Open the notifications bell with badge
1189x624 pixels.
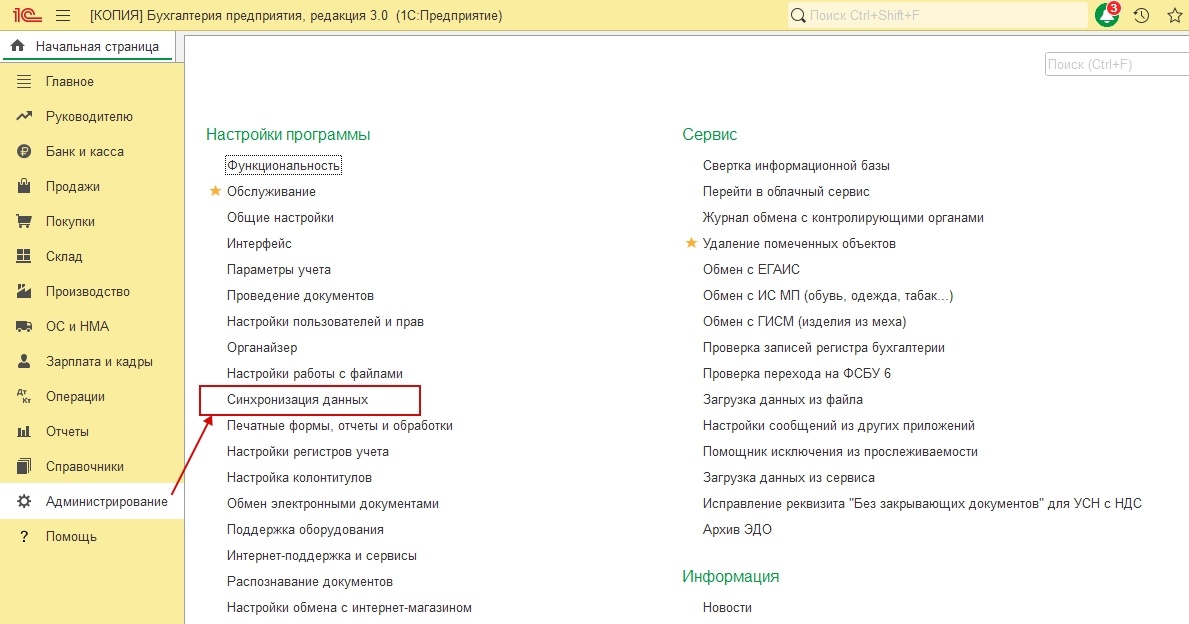click(x=1105, y=15)
